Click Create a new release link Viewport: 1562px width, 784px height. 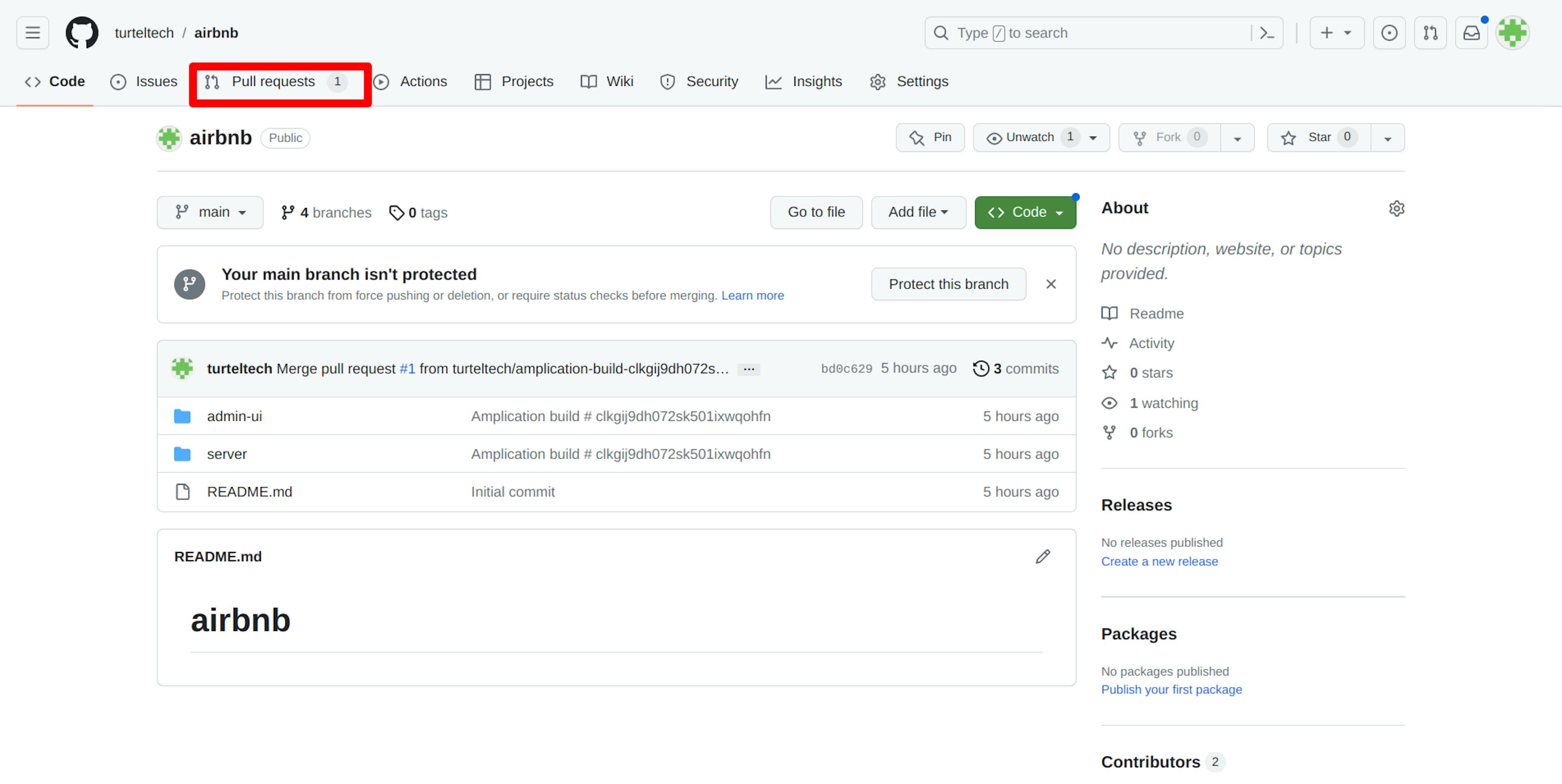(x=1159, y=562)
